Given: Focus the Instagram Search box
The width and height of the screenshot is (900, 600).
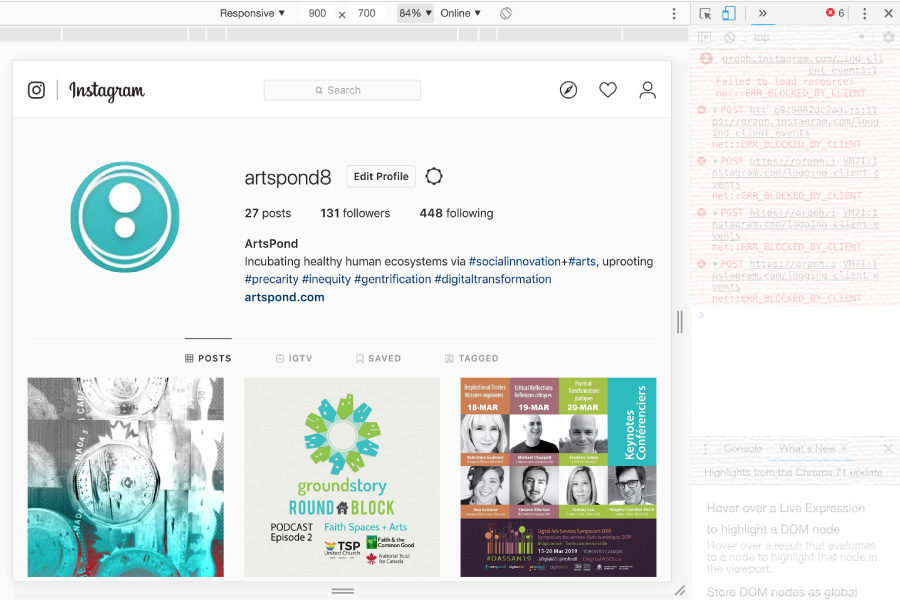Looking at the screenshot, I should click(x=342, y=90).
